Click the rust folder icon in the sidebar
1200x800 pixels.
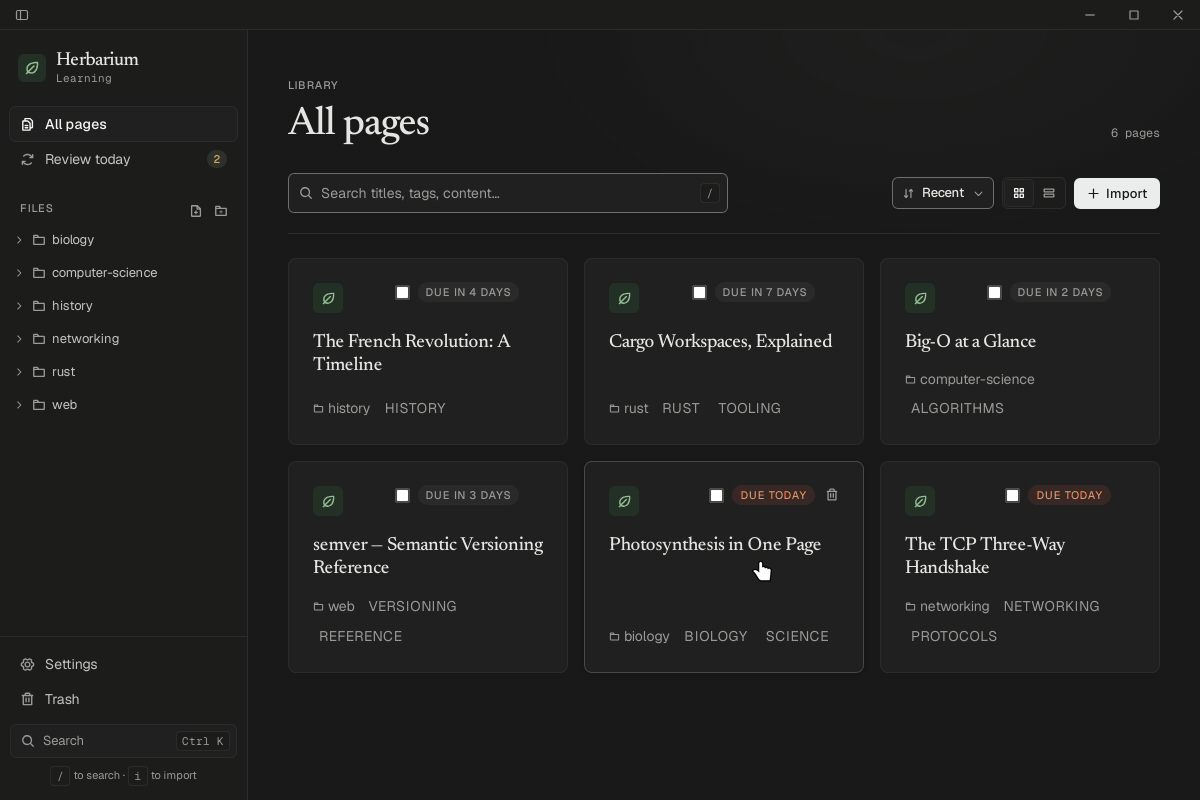pyautogui.click(x=39, y=372)
